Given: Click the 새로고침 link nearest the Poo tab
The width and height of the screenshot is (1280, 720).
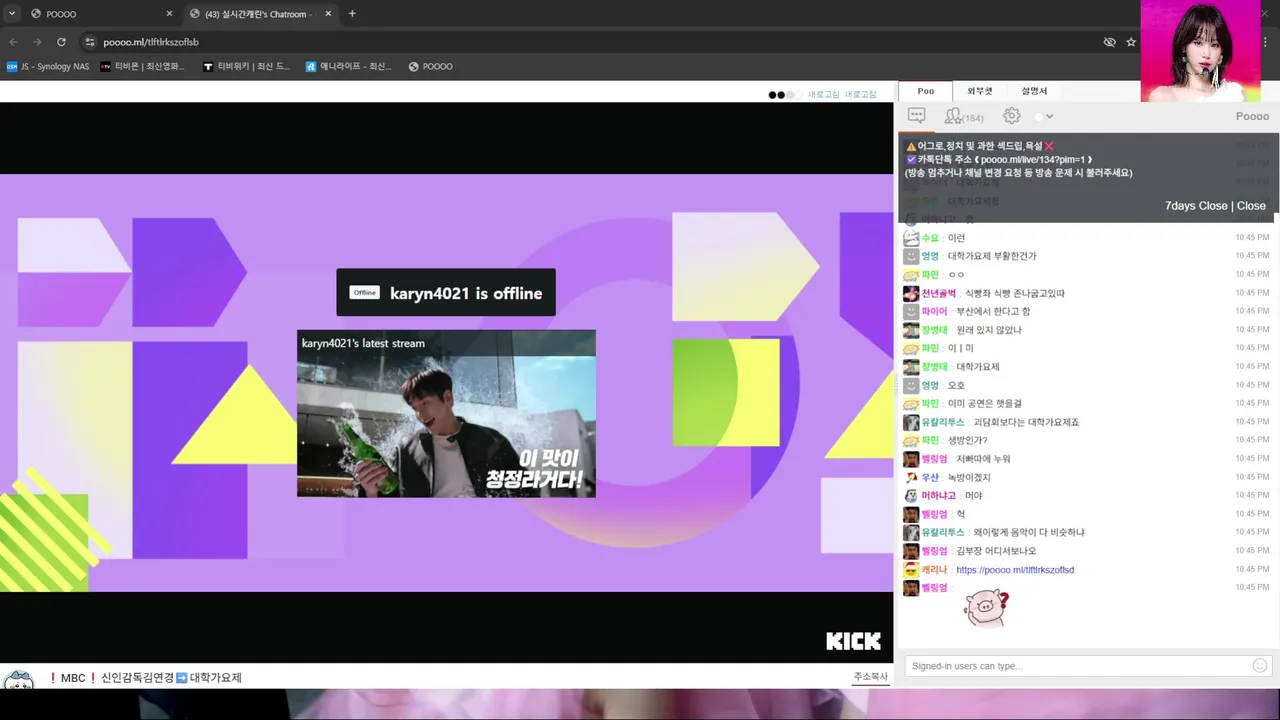Looking at the screenshot, I should (860, 94).
